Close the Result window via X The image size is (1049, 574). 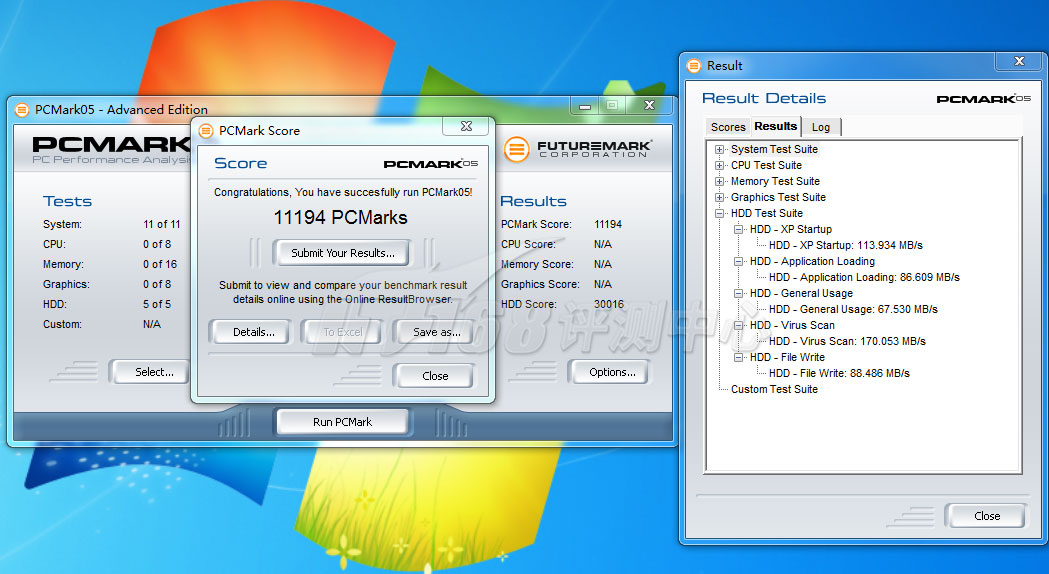click(1019, 61)
